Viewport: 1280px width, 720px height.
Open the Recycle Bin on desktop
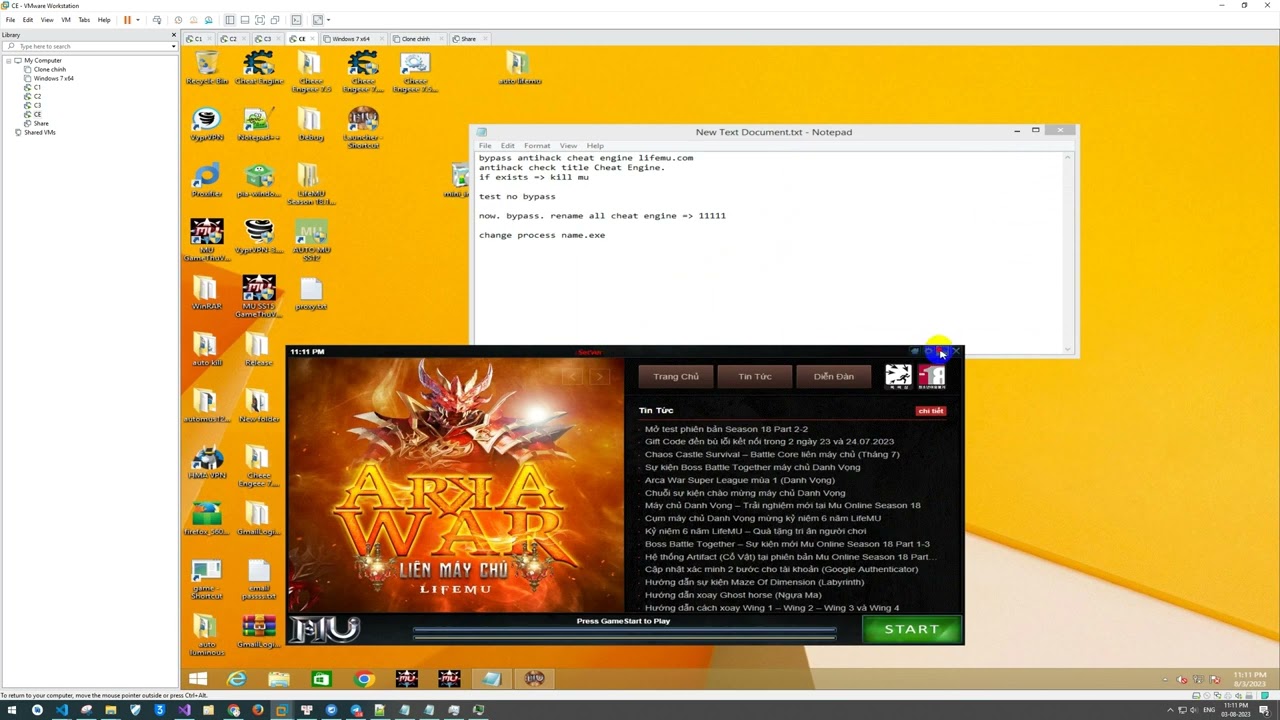click(207, 68)
